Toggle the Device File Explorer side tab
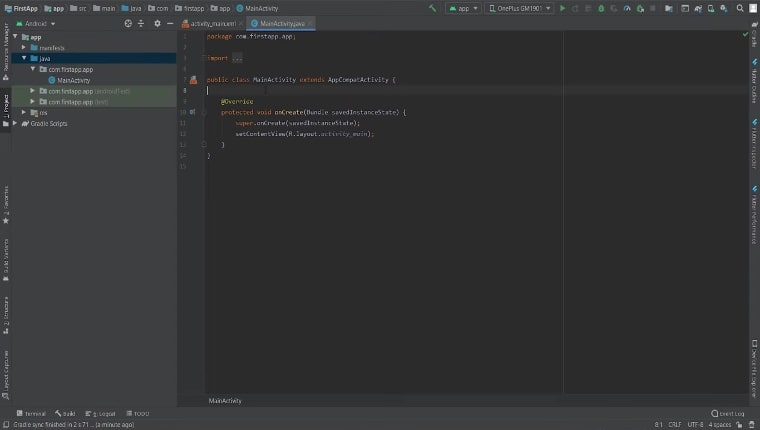The image size is (760, 430). tap(754, 368)
